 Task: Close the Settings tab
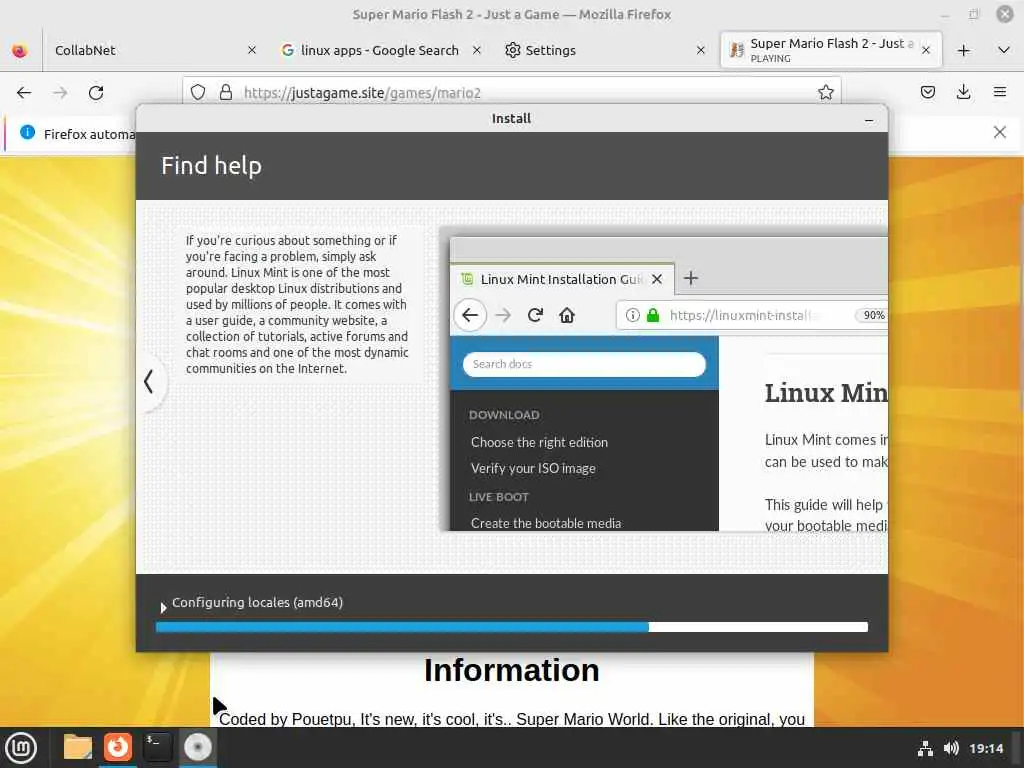[x=701, y=50]
